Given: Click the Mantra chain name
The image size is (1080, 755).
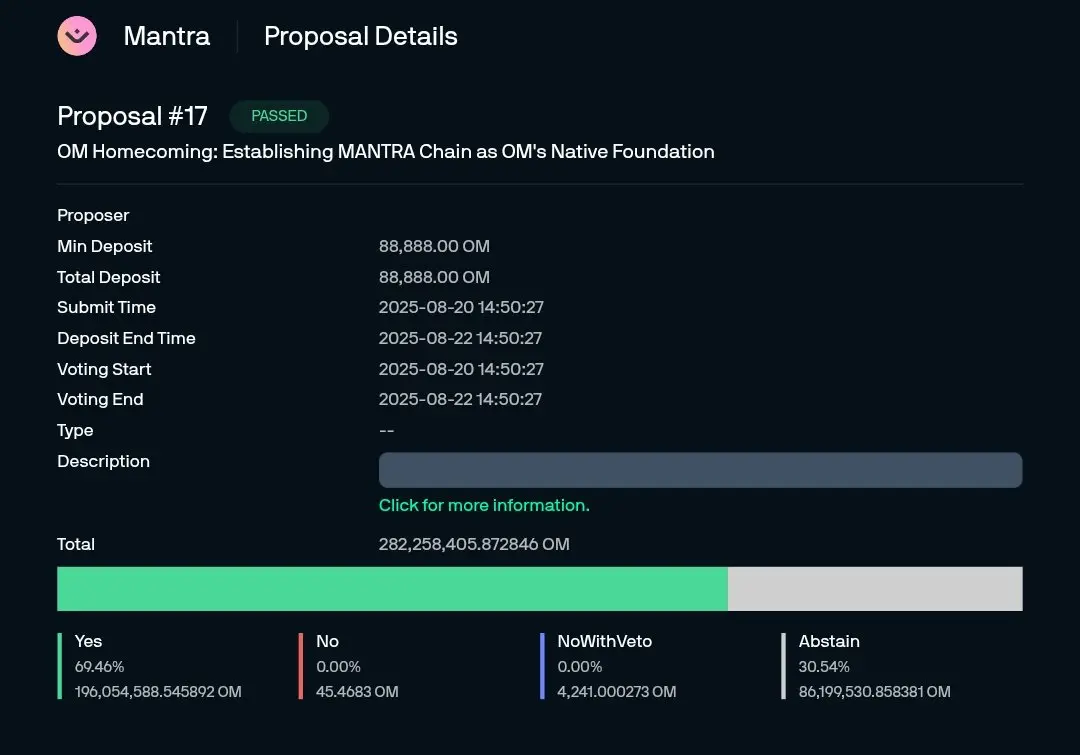Looking at the screenshot, I should (167, 36).
